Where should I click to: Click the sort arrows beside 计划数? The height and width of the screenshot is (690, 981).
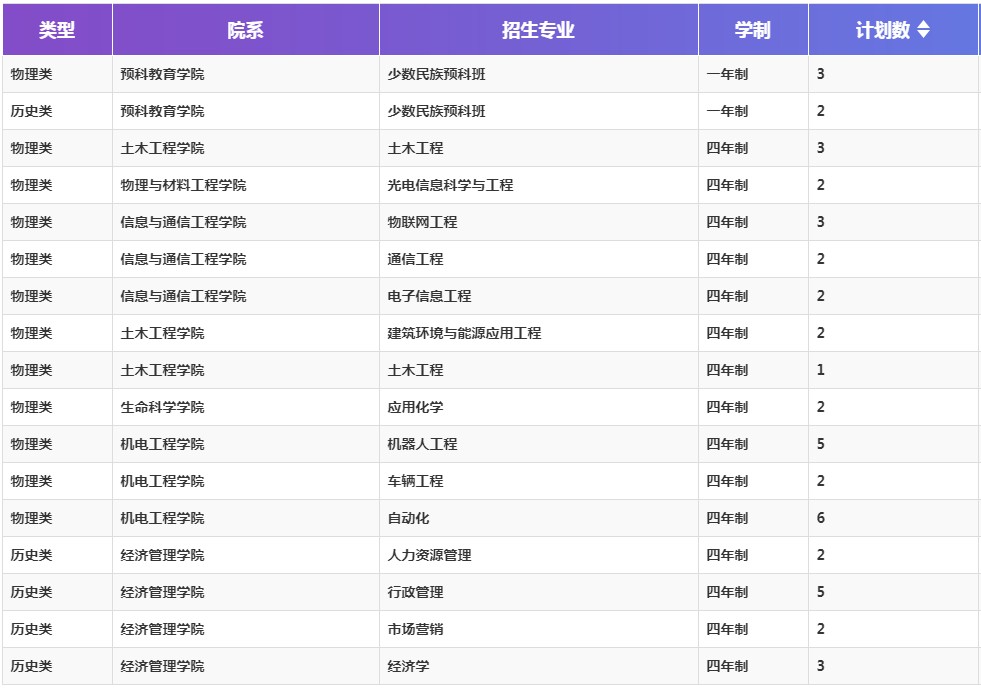click(923, 30)
